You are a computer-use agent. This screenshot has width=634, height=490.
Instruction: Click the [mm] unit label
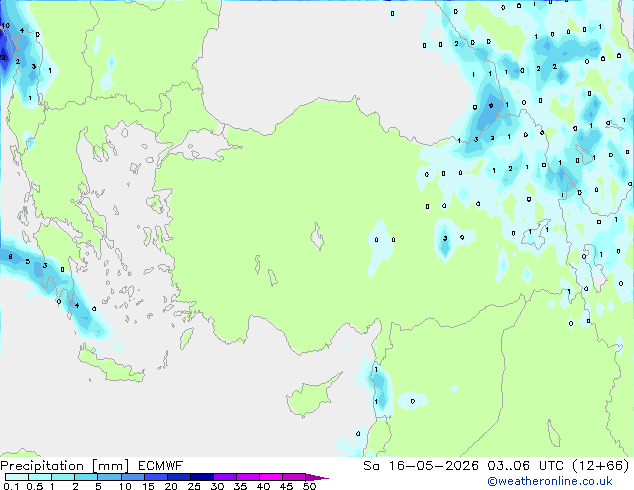click(x=110, y=466)
